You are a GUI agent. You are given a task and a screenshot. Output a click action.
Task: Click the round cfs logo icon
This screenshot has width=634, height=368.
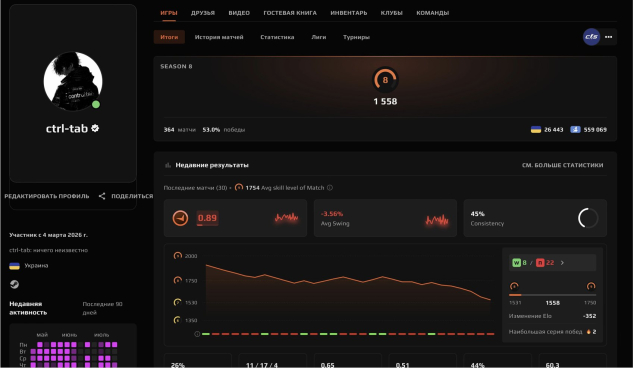click(591, 37)
